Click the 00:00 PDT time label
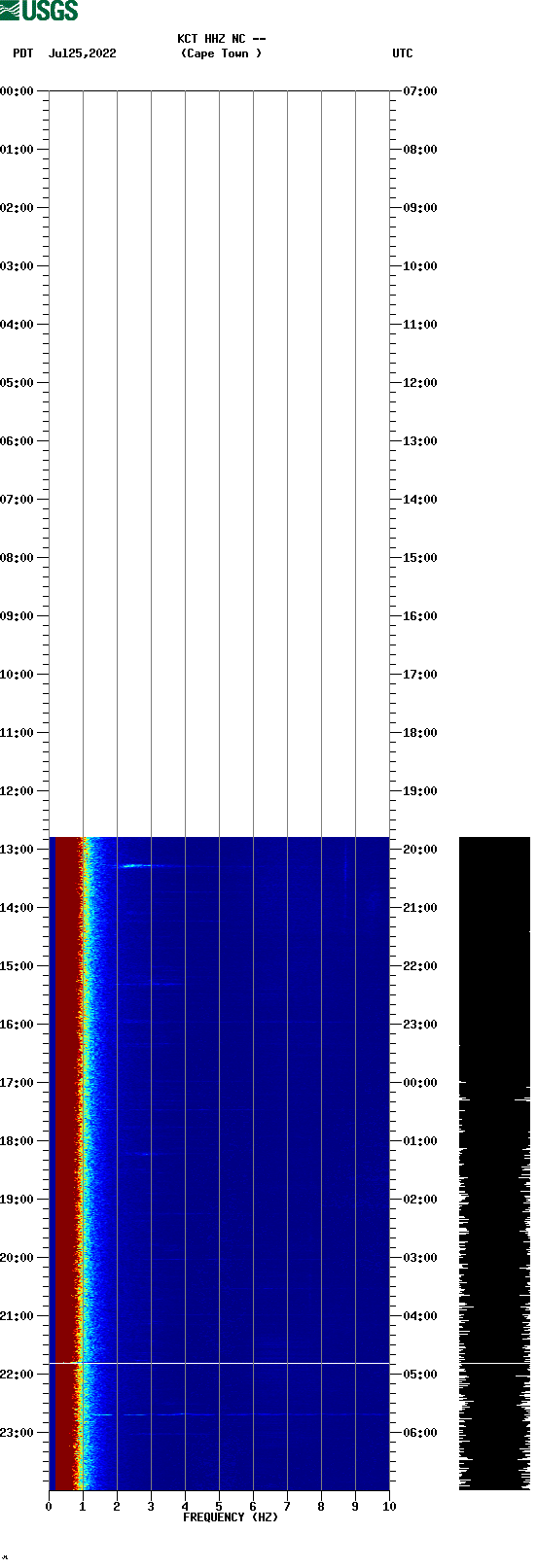Viewport: 537px width, 1568px height. pyautogui.click(x=18, y=91)
